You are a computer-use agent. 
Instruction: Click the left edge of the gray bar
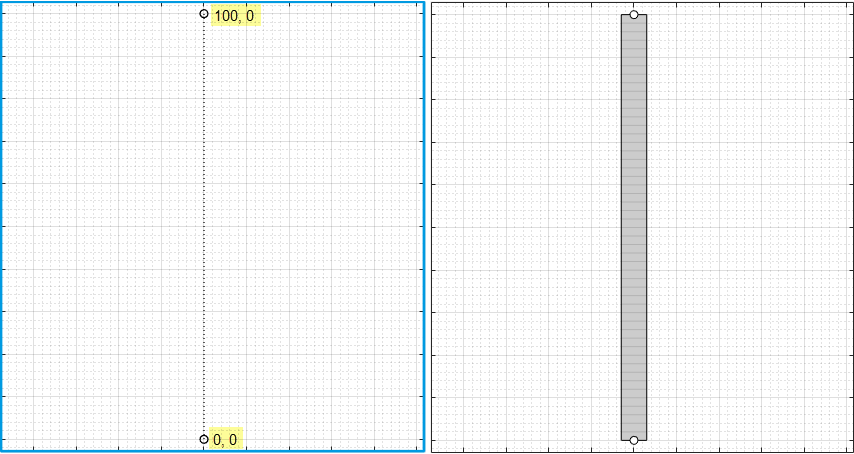coord(621,227)
